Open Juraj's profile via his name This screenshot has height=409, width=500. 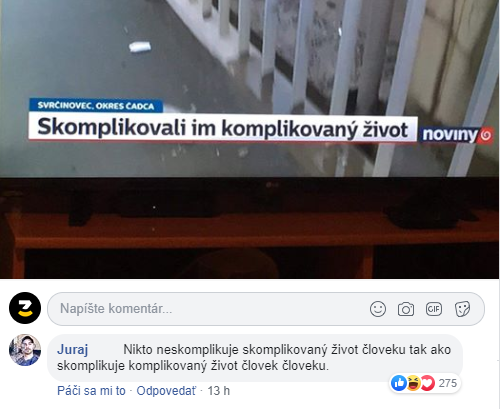pos(72,350)
